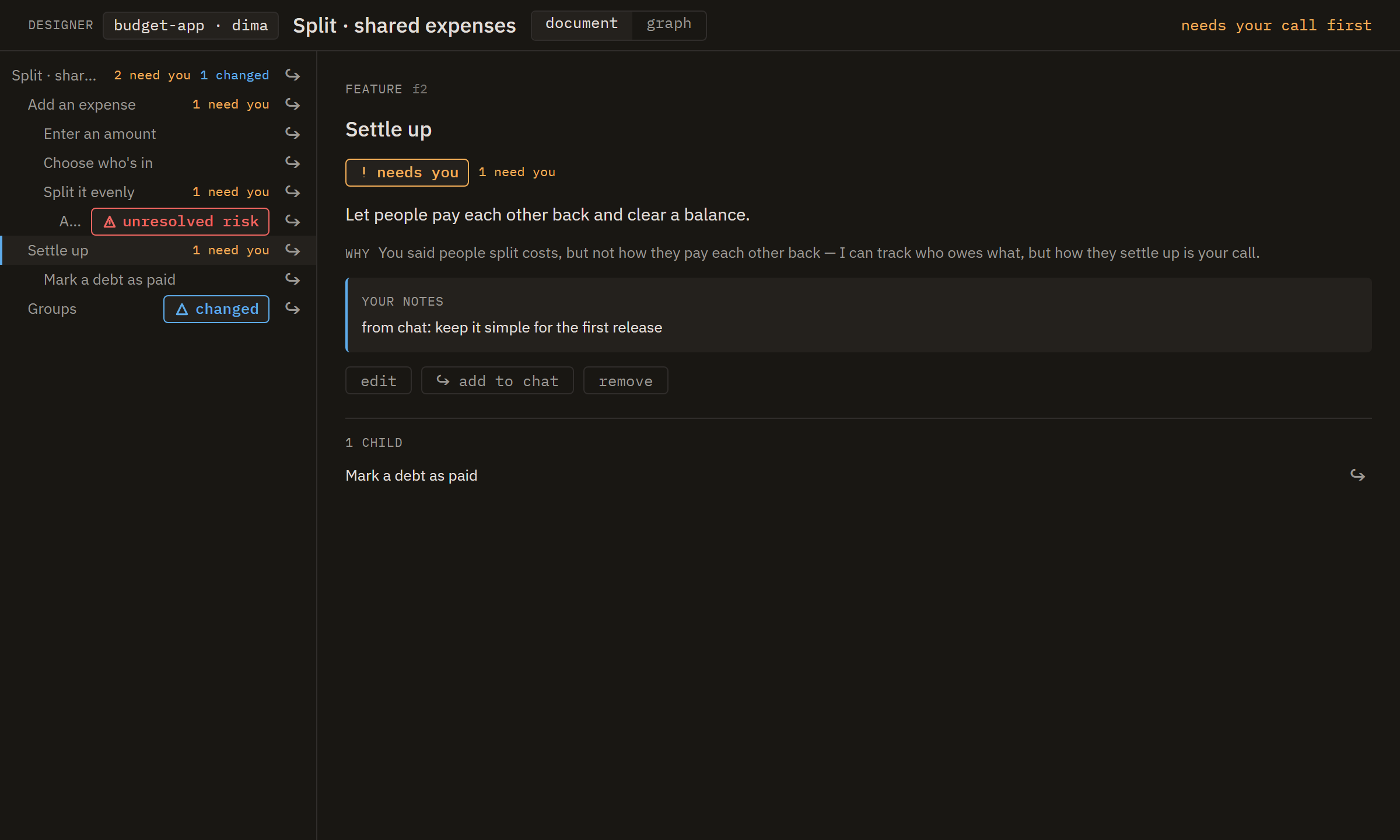Image resolution: width=1400 pixels, height=840 pixels.
Task: Select the A... item in the sidebar tree
Action: point(70,221)
